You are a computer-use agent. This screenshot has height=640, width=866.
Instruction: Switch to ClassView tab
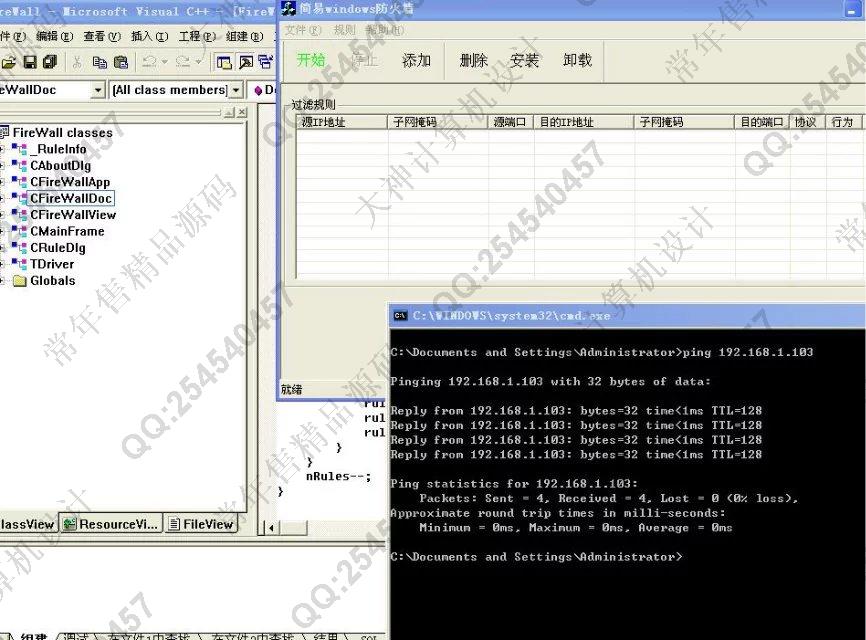[28, 523]
